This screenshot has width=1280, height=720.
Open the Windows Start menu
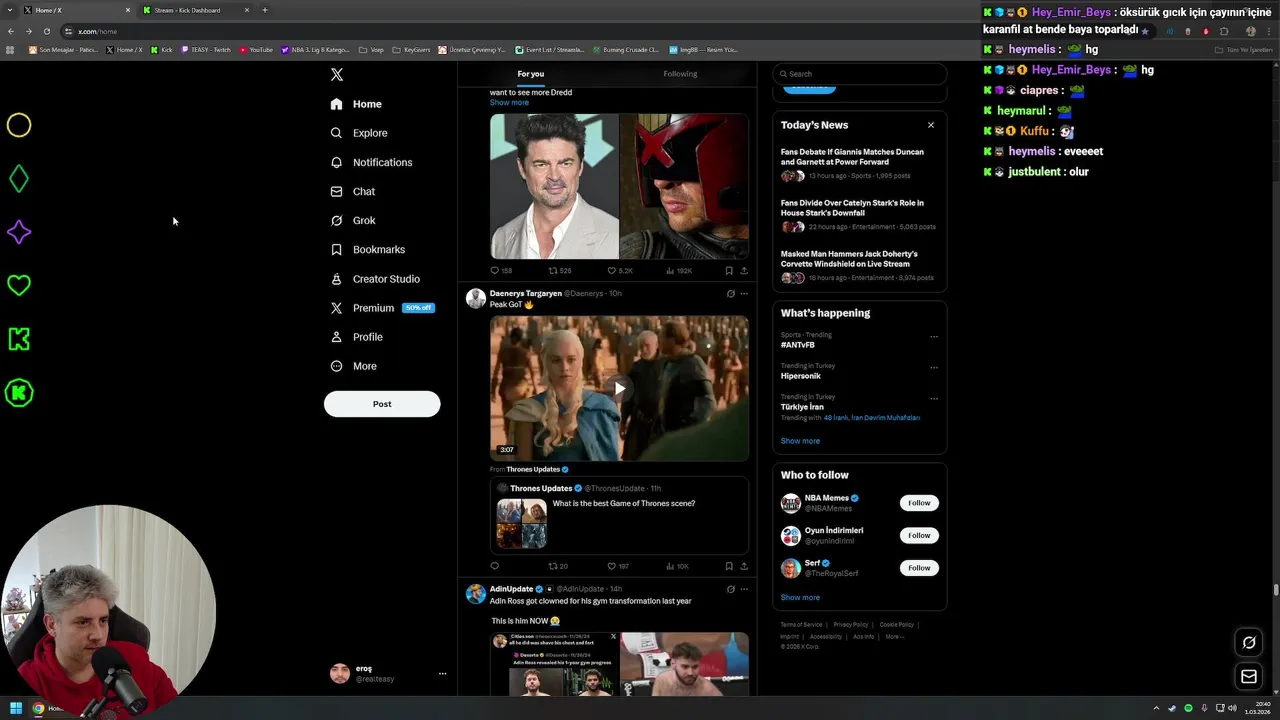coord(15,708)
